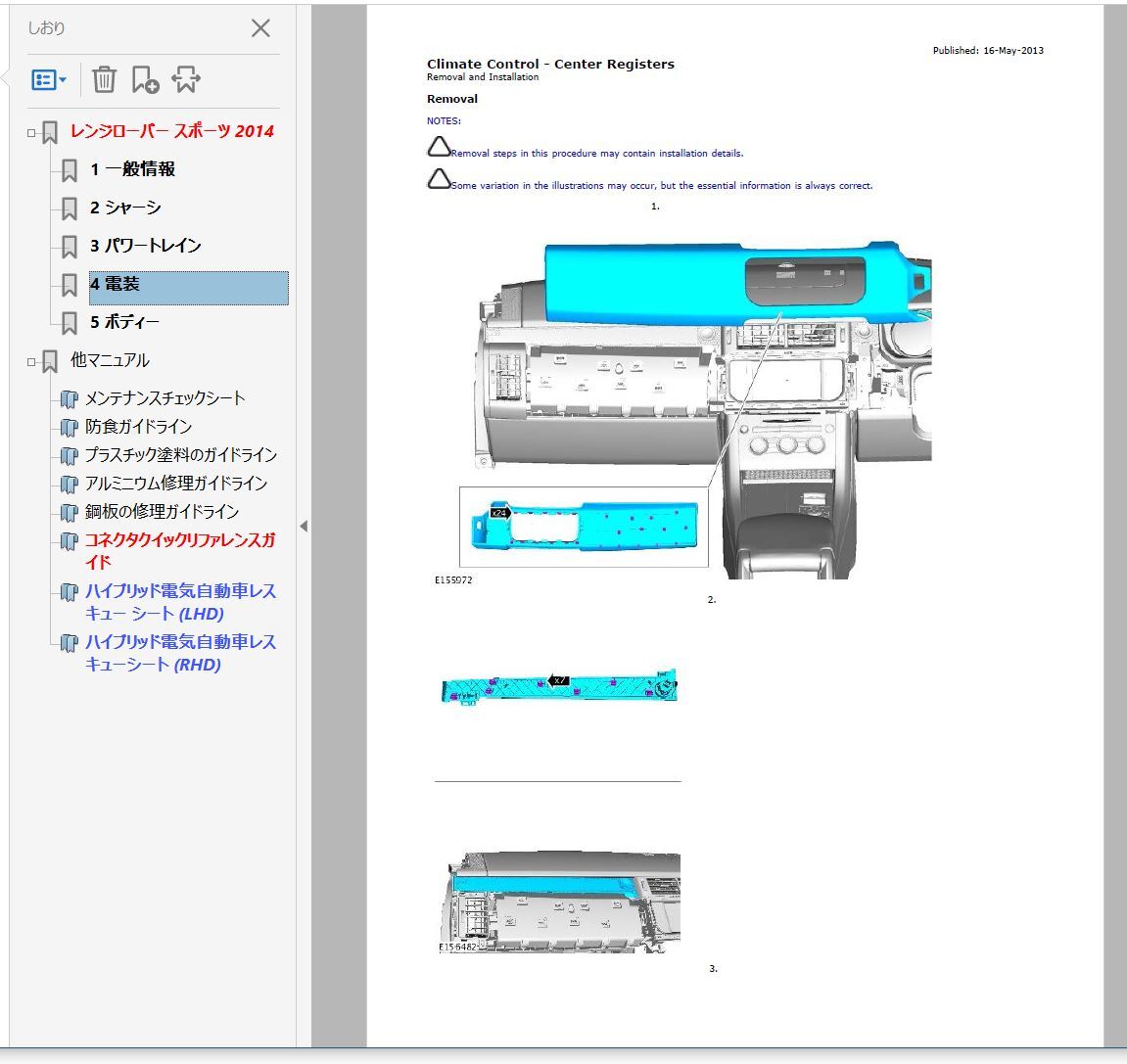Open the レンジローバー スポーツ 2014 bookmark
This screenshot has height=1064, width=1127.
(x=171, y=131)
